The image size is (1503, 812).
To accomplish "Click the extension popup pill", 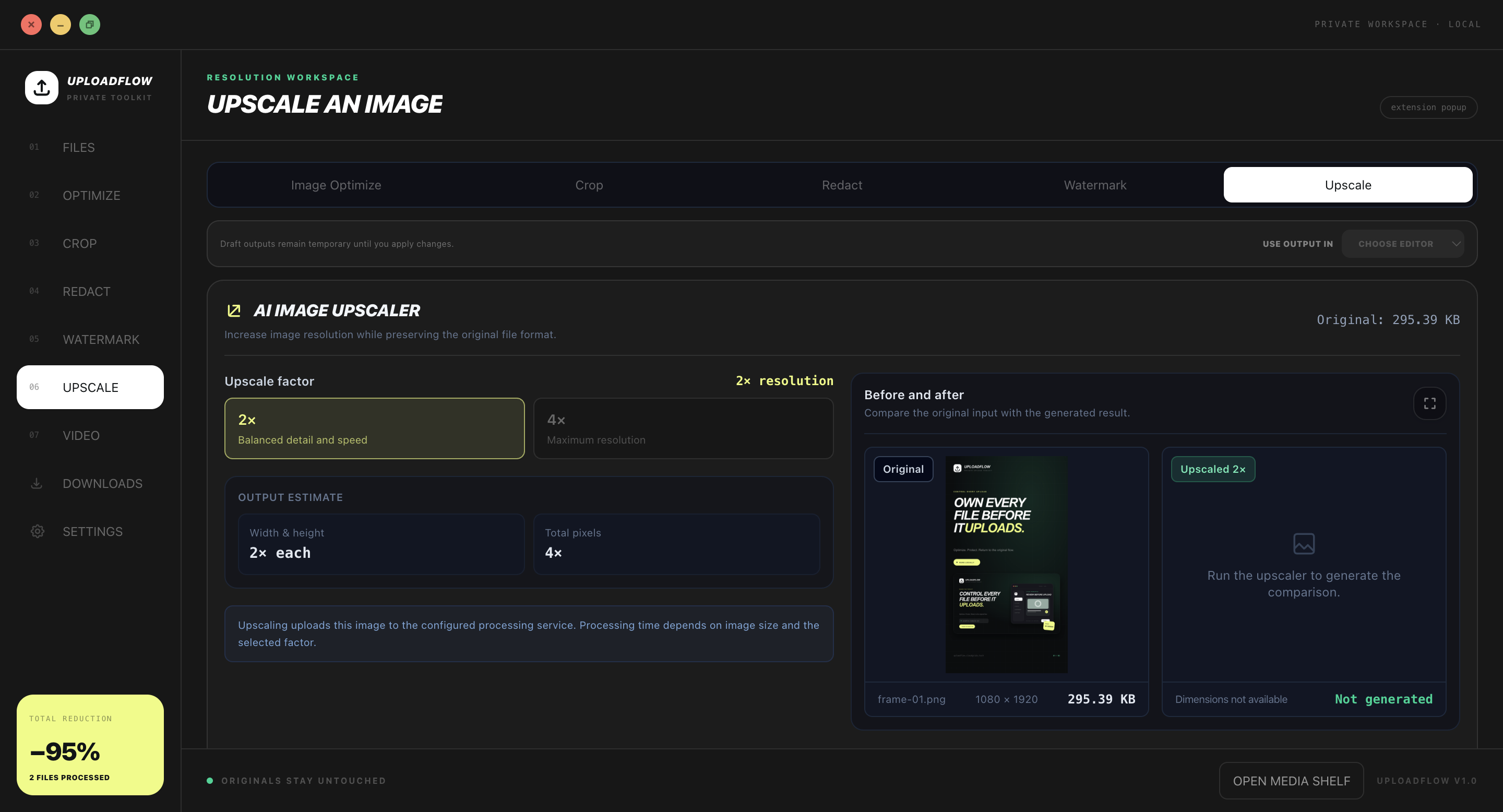I will (x=1428, y=108).
